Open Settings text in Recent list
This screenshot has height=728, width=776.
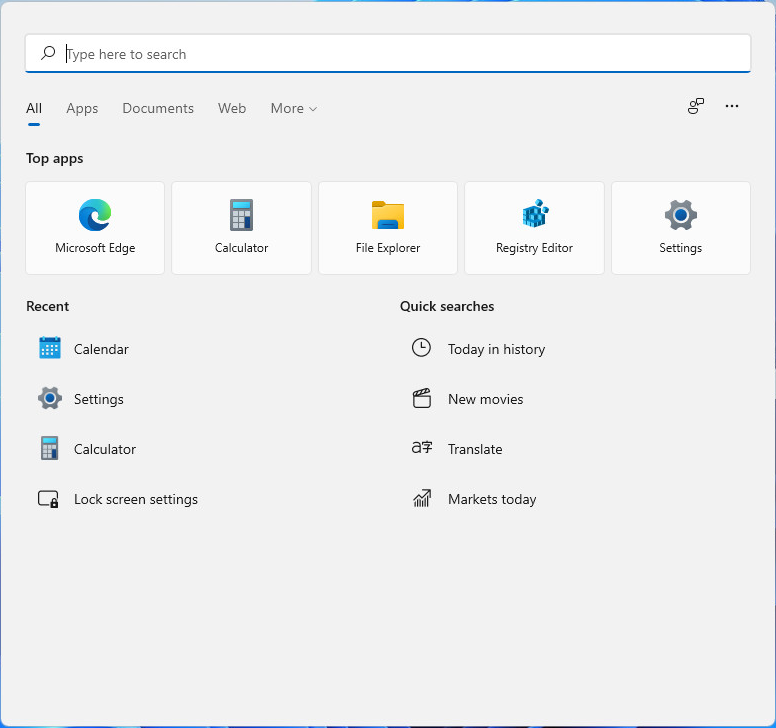[98, 399]
